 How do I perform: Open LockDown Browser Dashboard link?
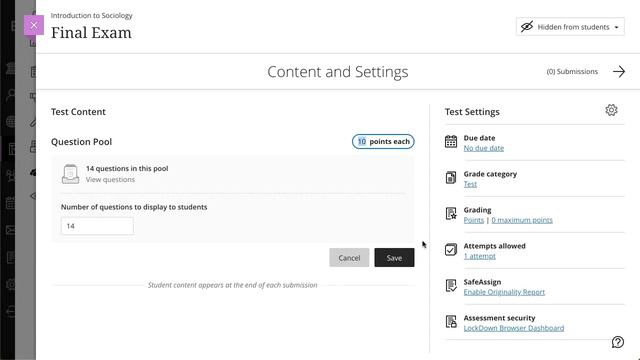click(514, 328)
